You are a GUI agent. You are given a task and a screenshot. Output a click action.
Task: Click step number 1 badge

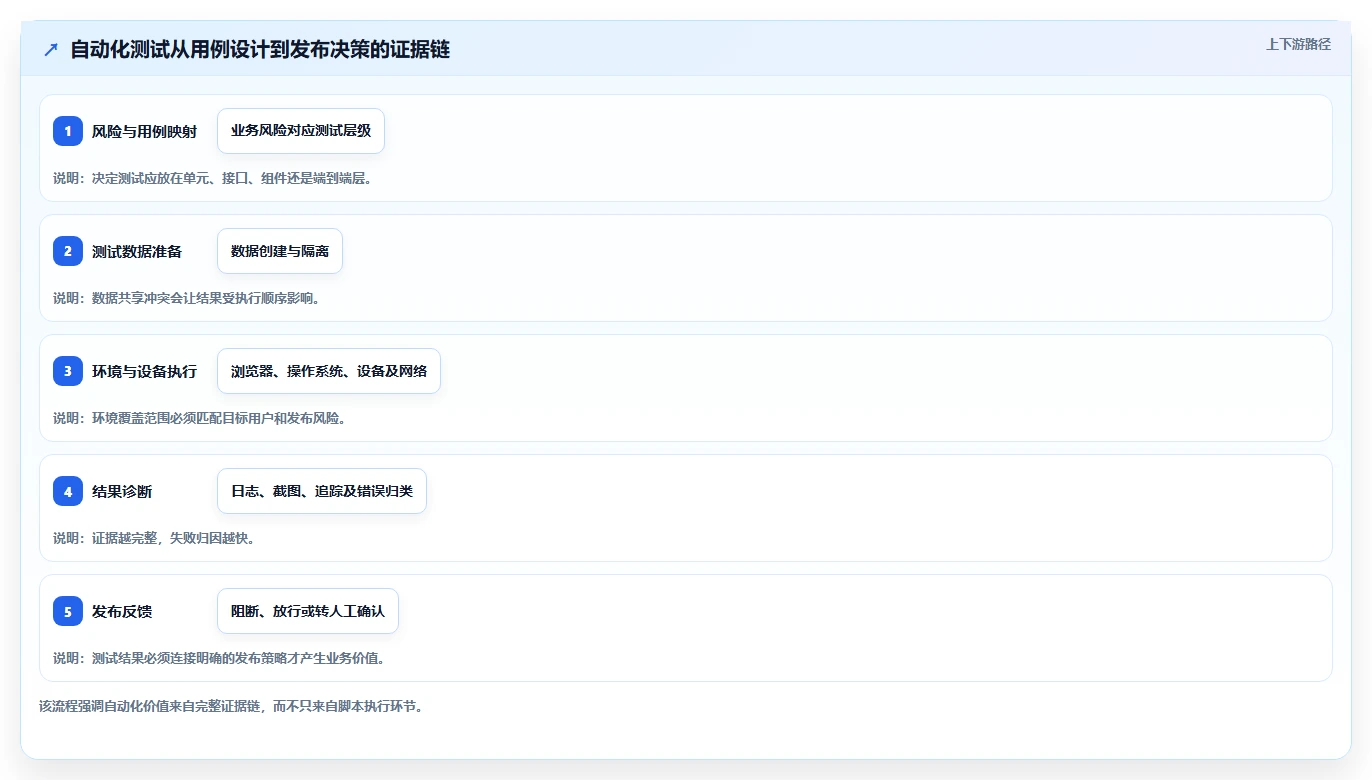(68, 131)
